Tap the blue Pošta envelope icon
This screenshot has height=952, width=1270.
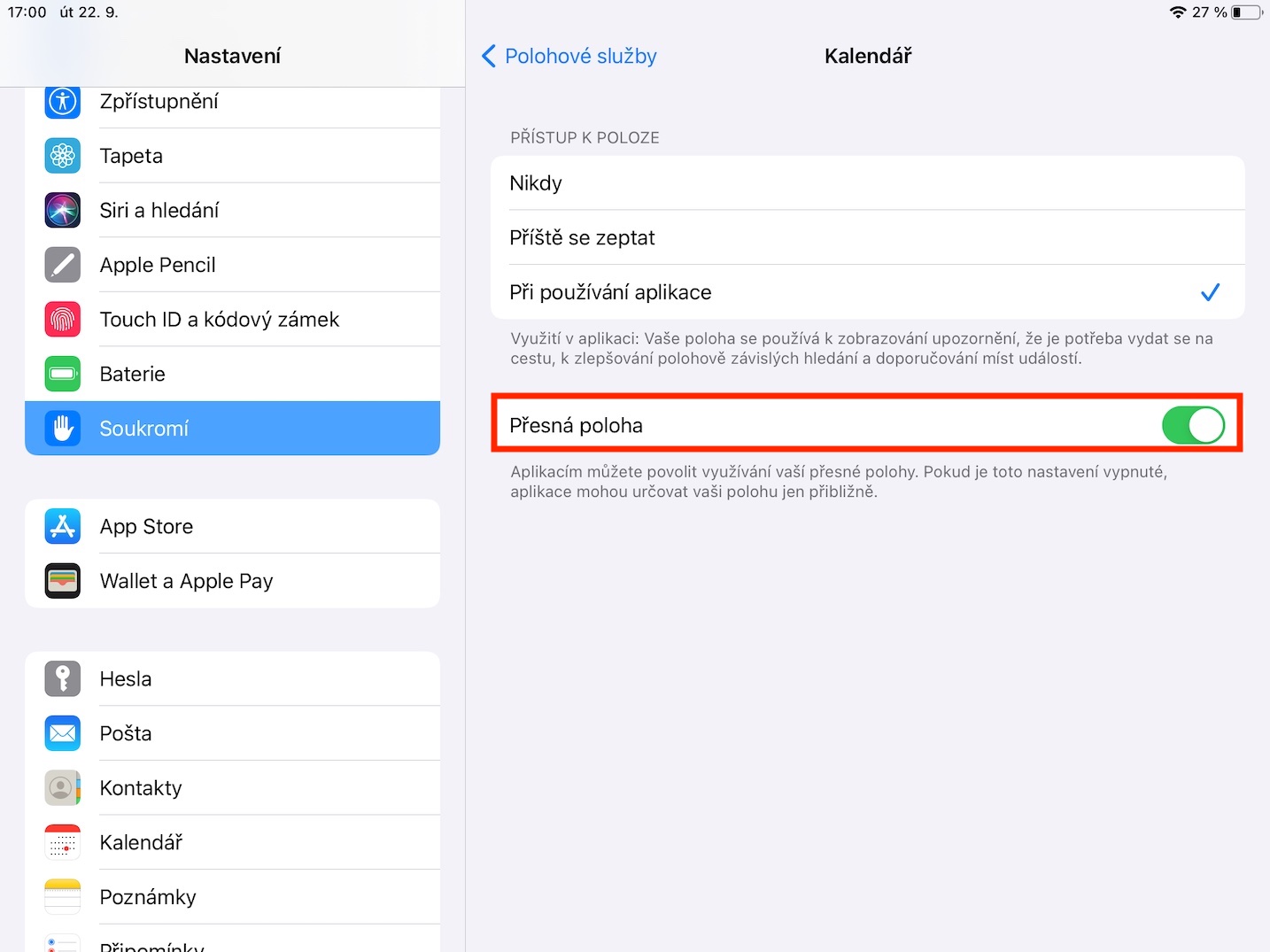coord(62,733)
